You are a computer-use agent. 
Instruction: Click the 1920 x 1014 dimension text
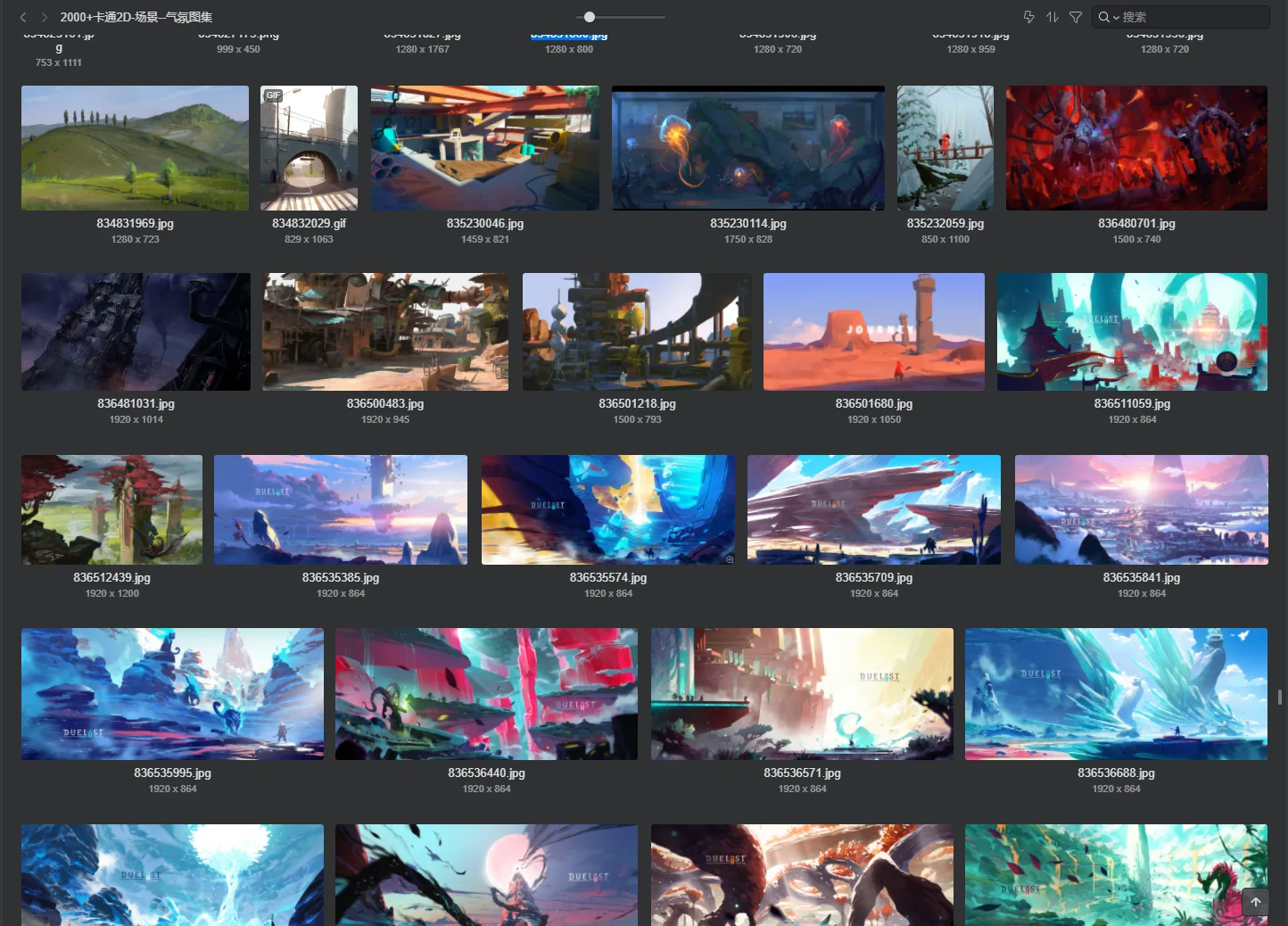coord(136,420)
